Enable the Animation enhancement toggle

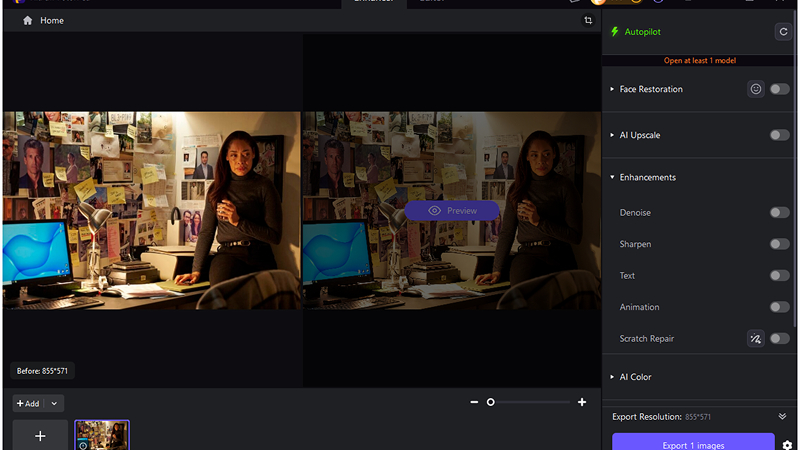point(779,307)
